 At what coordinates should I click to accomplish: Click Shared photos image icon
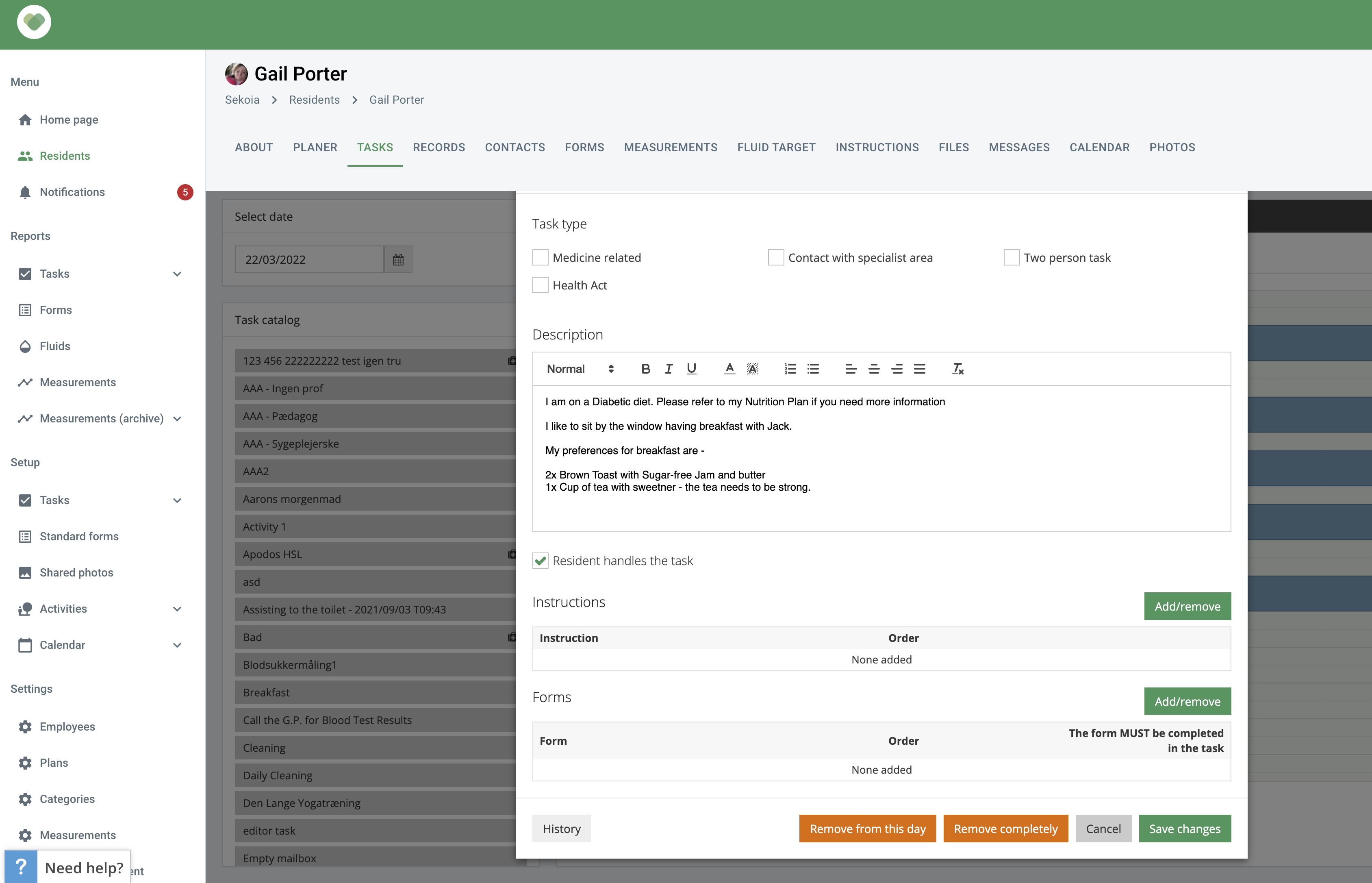(x=25, y=573)
